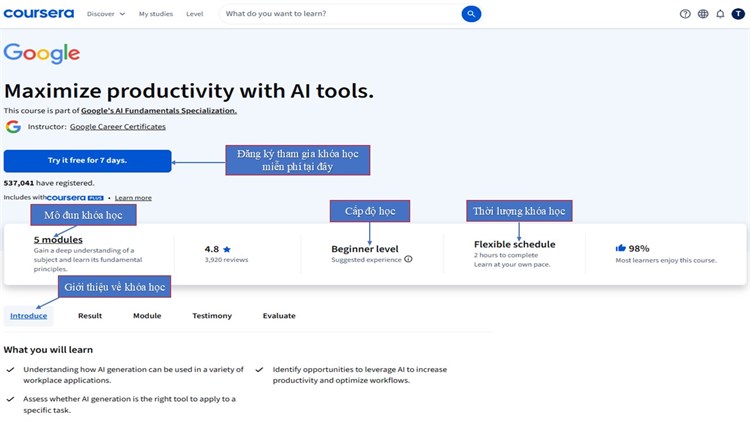
Task: Click the Coursera Plus logo
Action: 75,198
